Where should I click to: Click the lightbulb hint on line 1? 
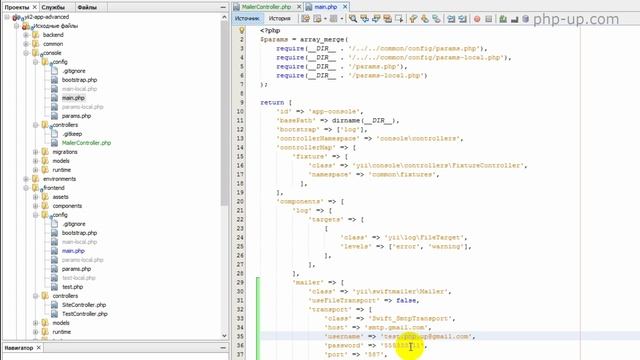coord(242,30)
